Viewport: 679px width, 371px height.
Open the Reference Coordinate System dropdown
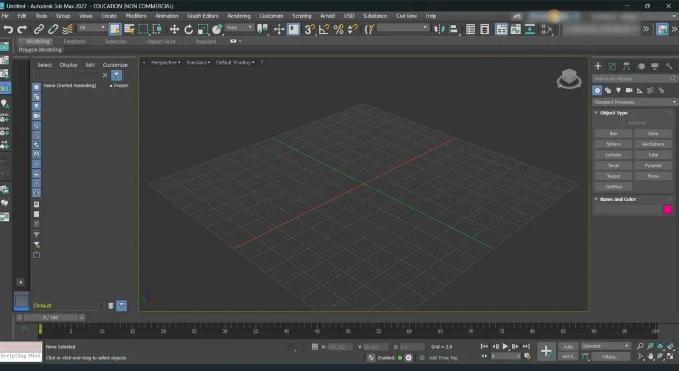(239, 28)
